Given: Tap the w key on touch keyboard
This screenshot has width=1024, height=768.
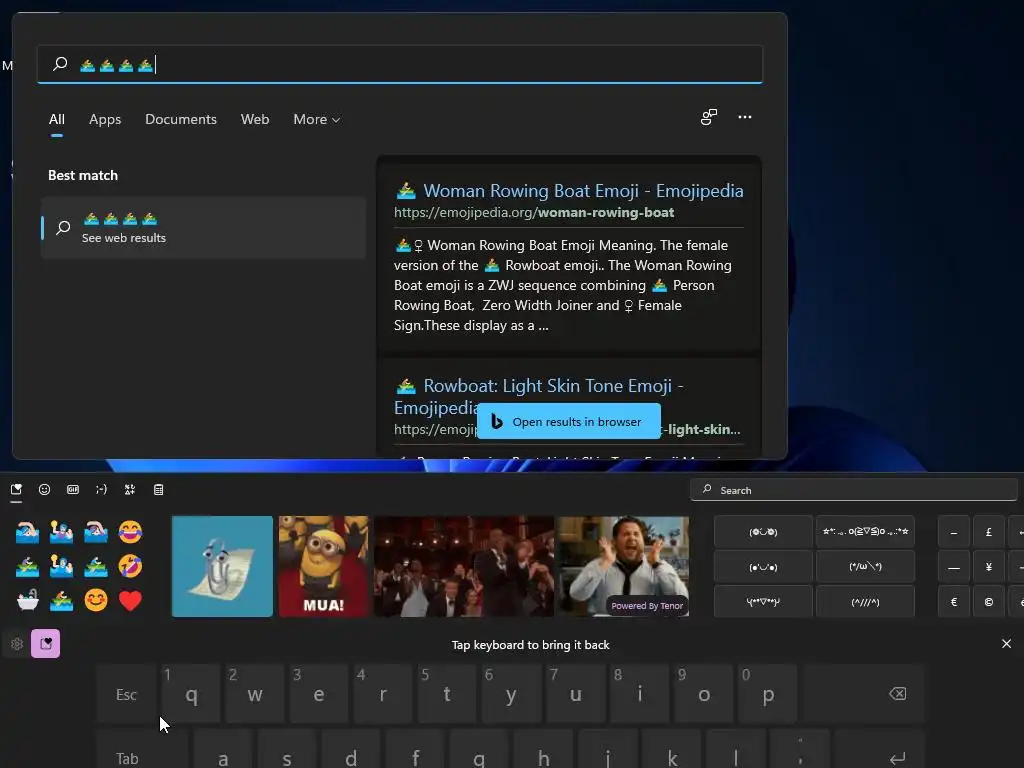Looking at the screenshot, I should pos(255,694).
